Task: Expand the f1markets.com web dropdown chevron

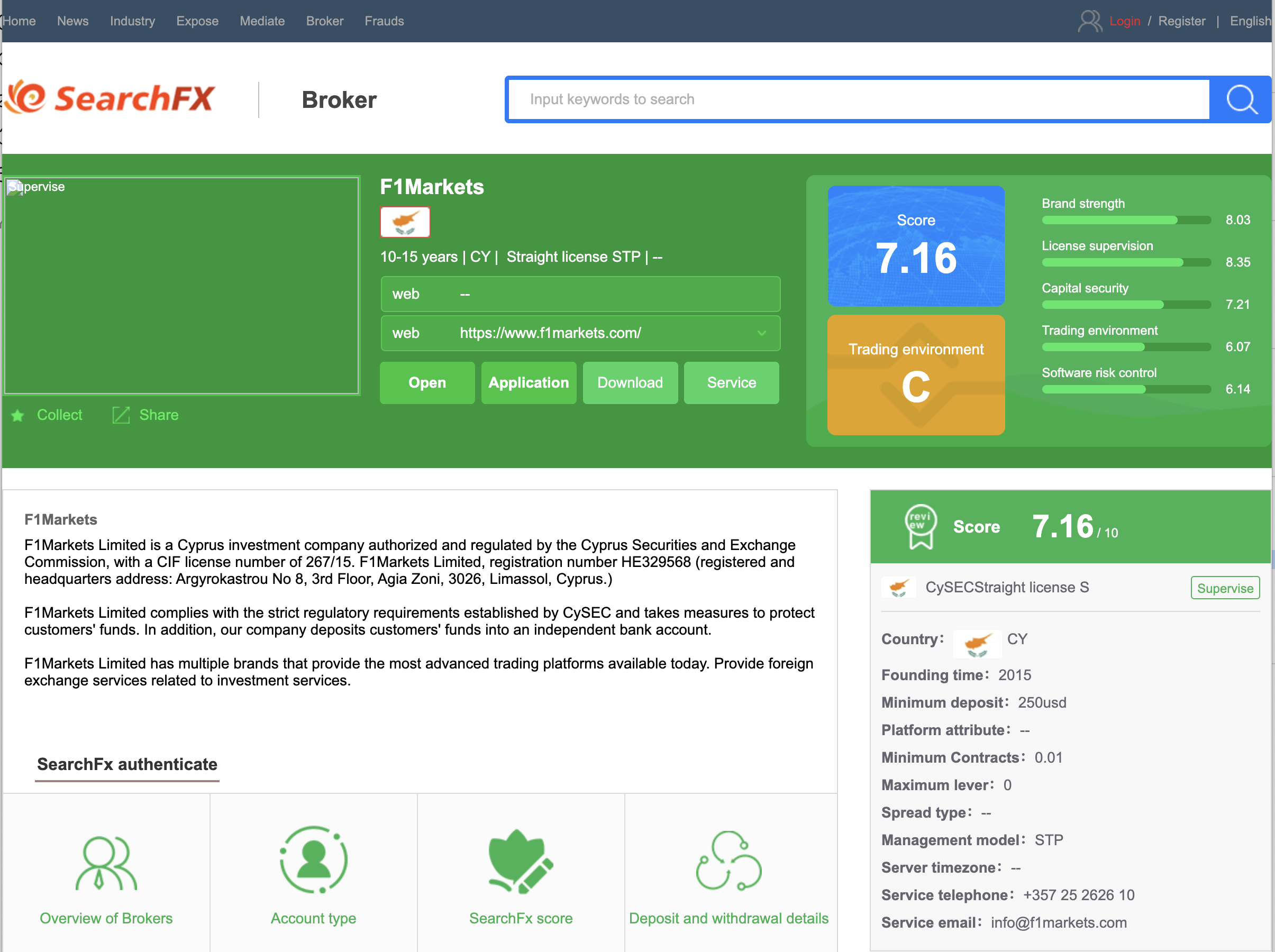Action: coord(761,333)
